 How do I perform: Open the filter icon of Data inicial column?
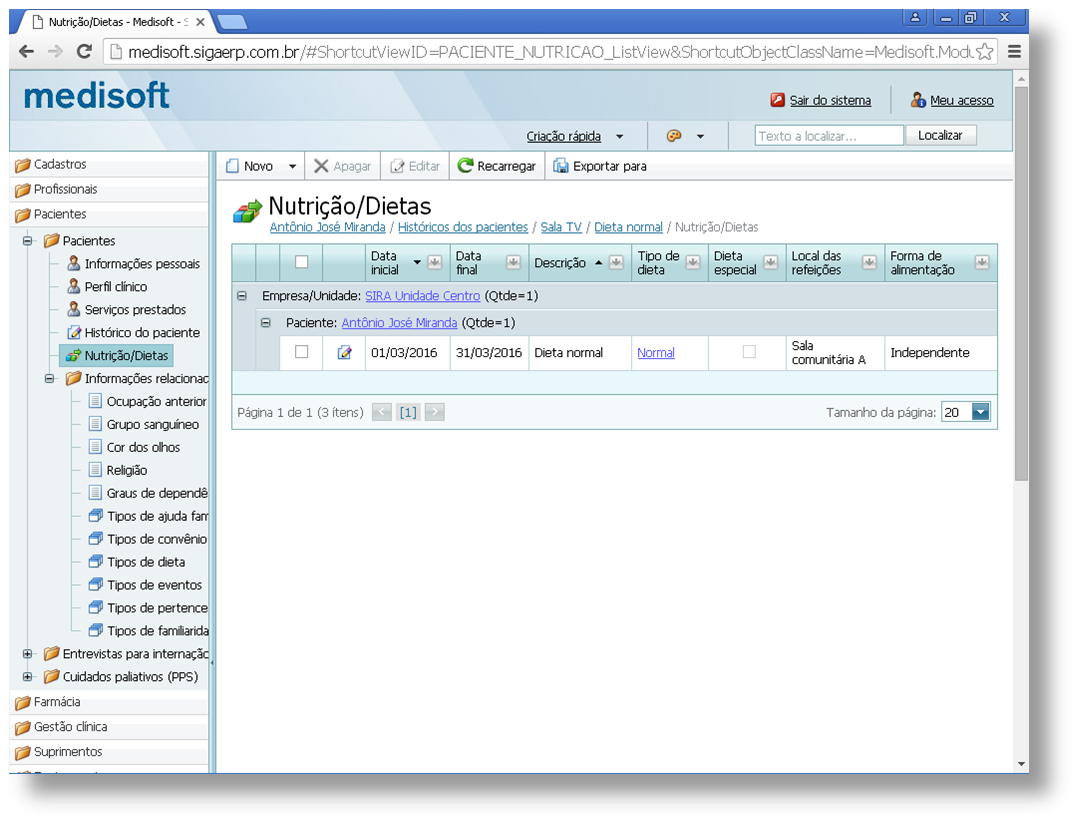[x=434, y=262]
